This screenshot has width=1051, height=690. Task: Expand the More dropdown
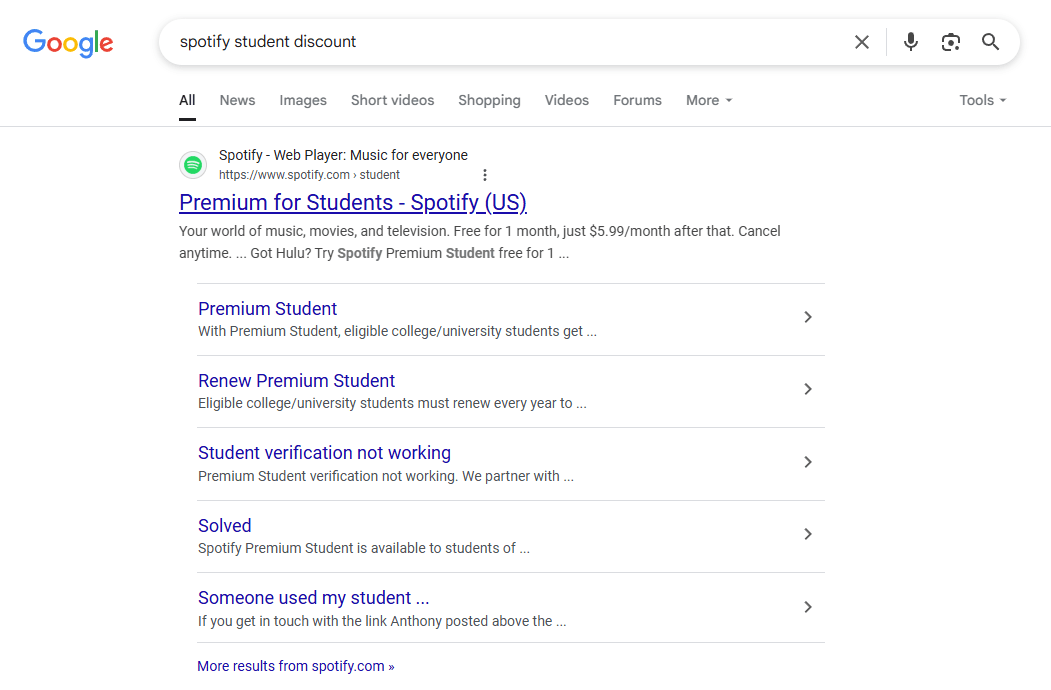pyautogui.click(x=709, y=101)
